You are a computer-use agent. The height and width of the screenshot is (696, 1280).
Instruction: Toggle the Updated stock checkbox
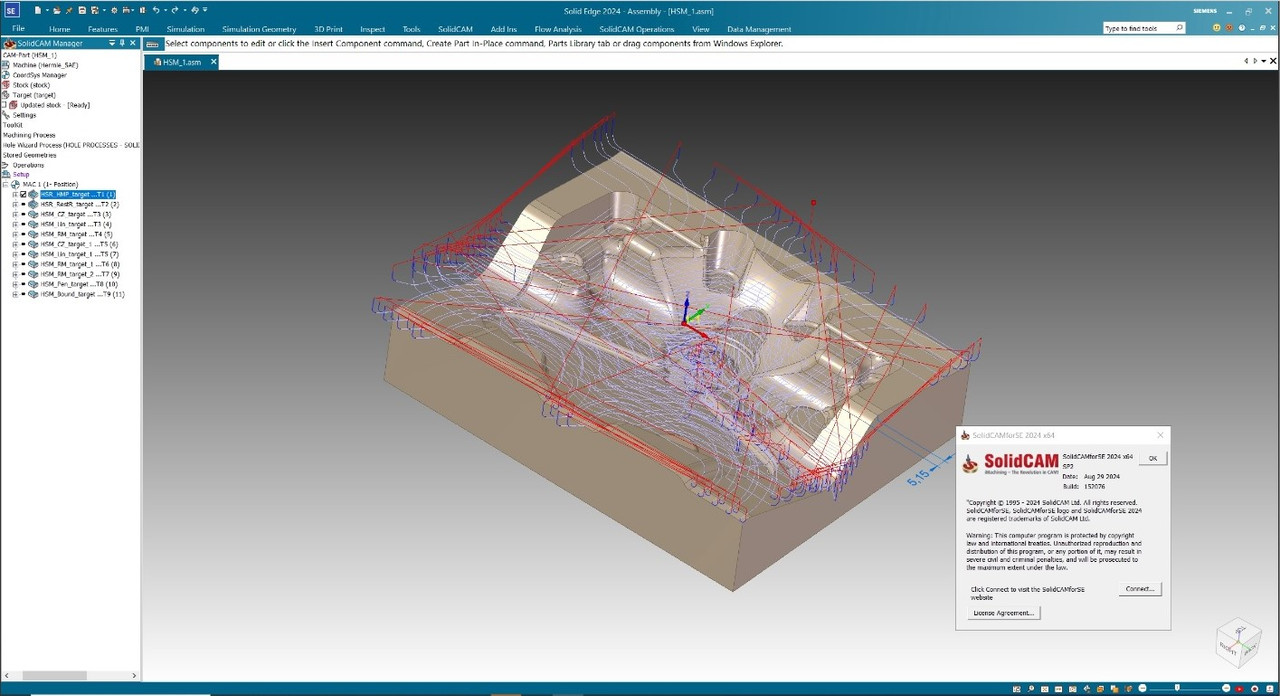(x=4, y=105)
